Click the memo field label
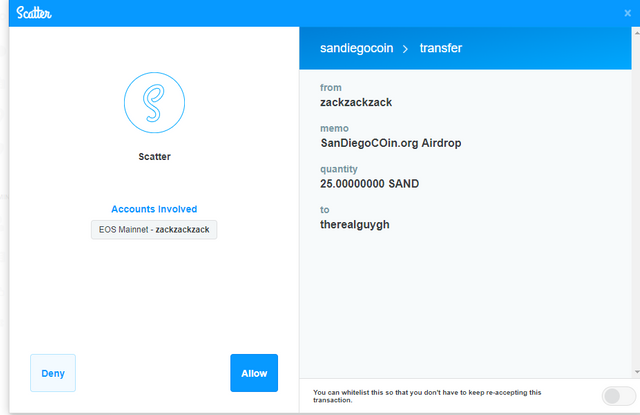Image resolution: width=640 pixels, height=415 pixels. 334,128
